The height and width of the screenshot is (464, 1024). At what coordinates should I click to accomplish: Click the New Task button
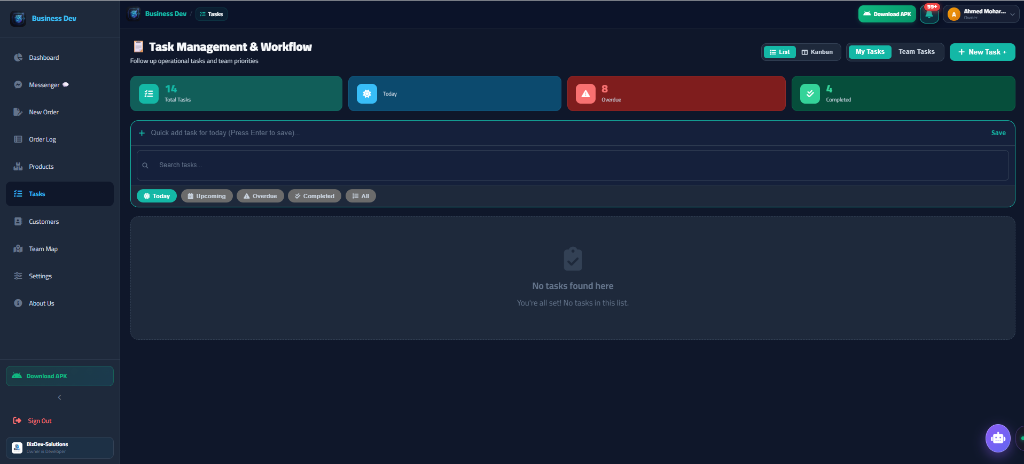[982, 52]
